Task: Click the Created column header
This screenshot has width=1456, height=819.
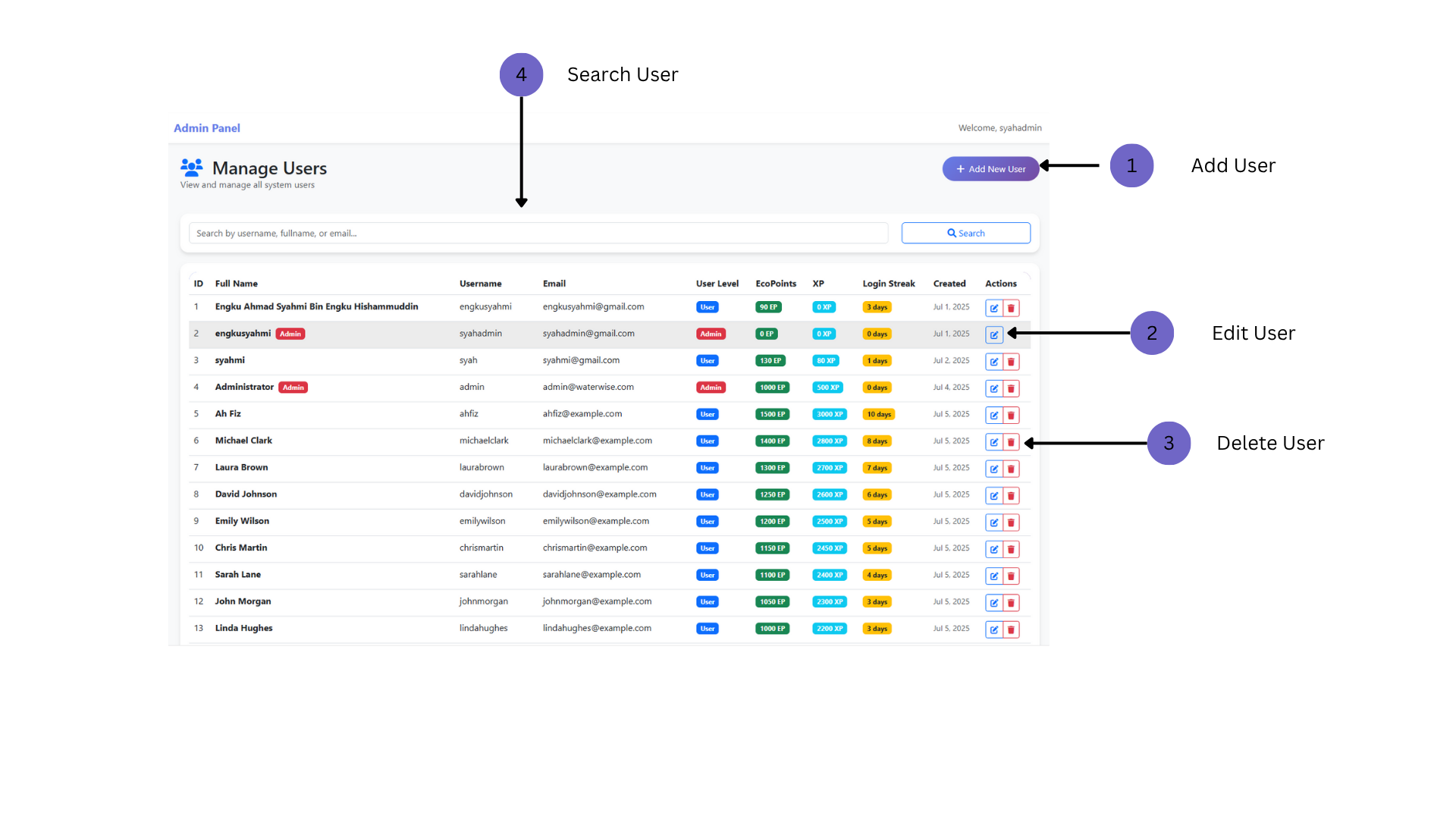Action: tap(949, 284)
